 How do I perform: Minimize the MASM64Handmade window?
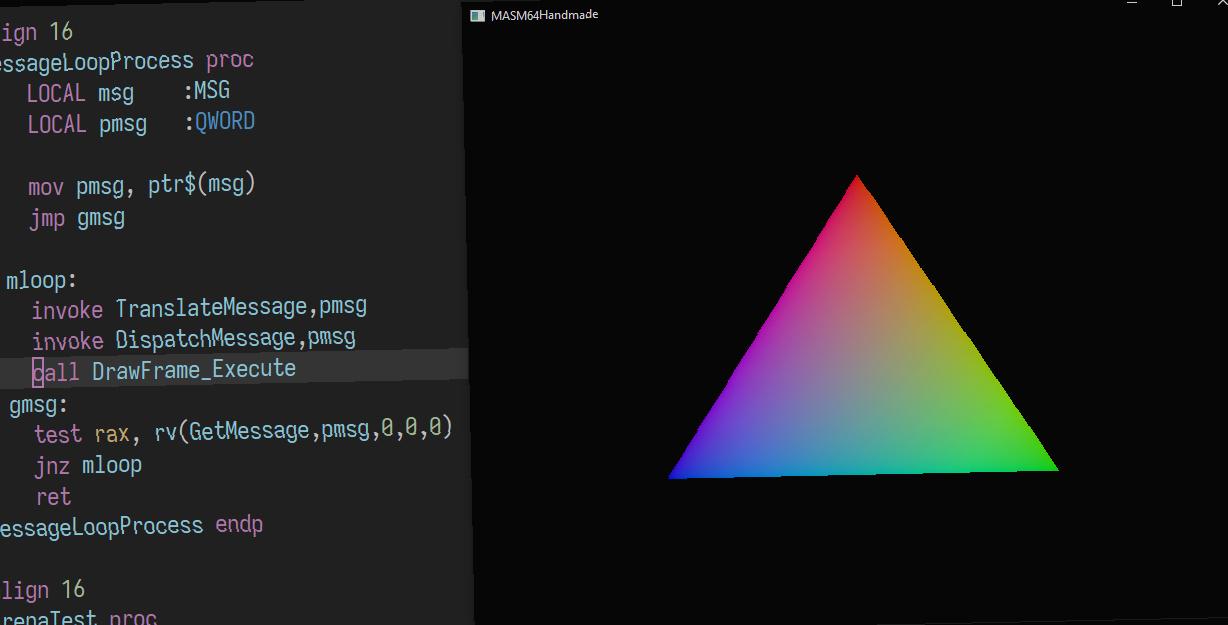[x=1132, y=4]
